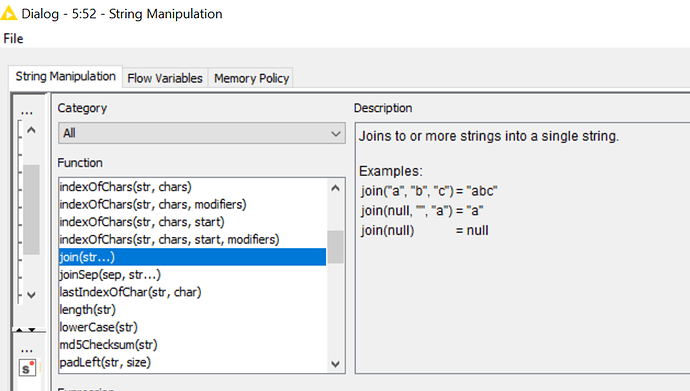Click the function list scroll up arrow

(x=335, y=188)
